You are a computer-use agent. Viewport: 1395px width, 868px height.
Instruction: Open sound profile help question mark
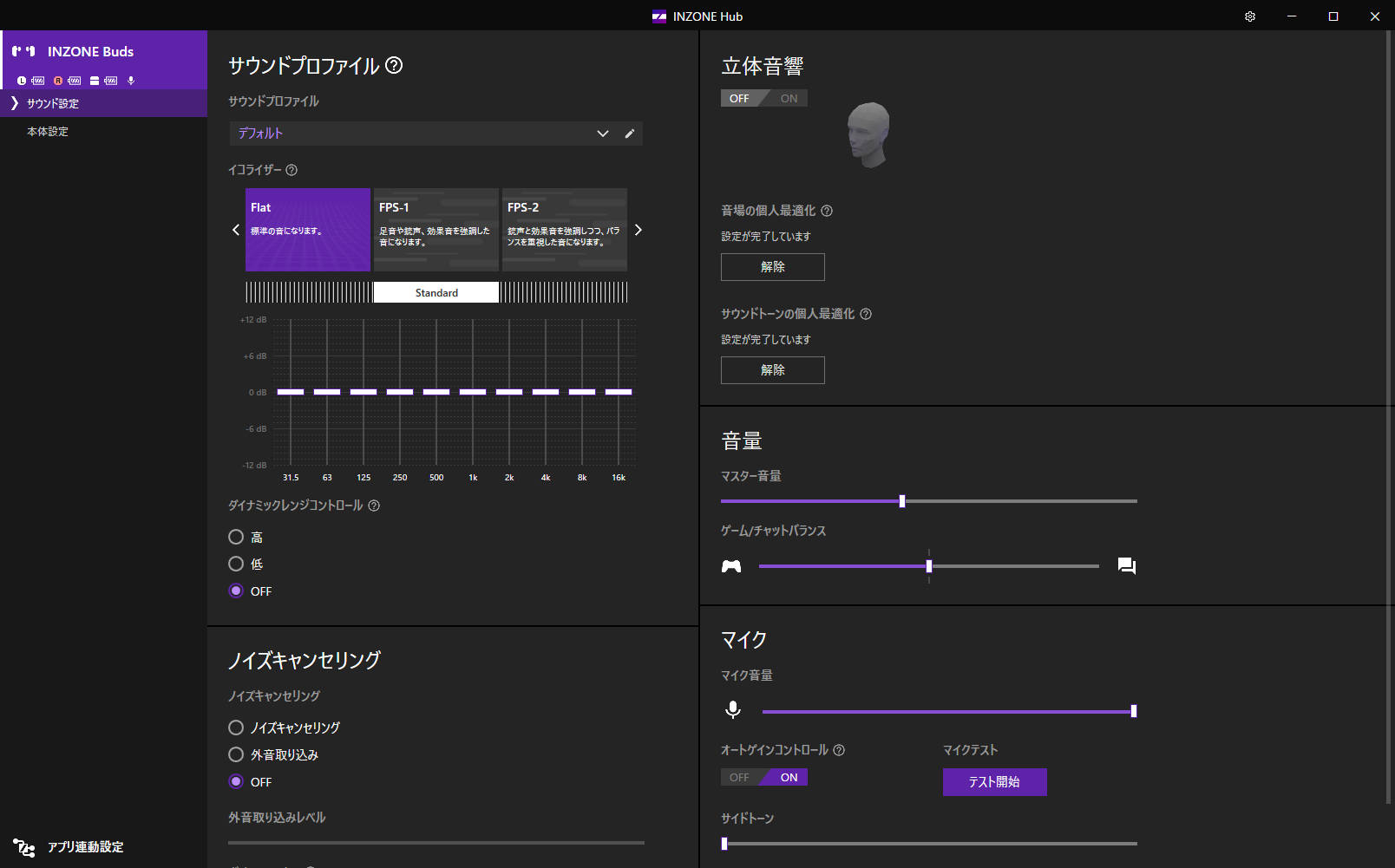click(x=394, y=65)
